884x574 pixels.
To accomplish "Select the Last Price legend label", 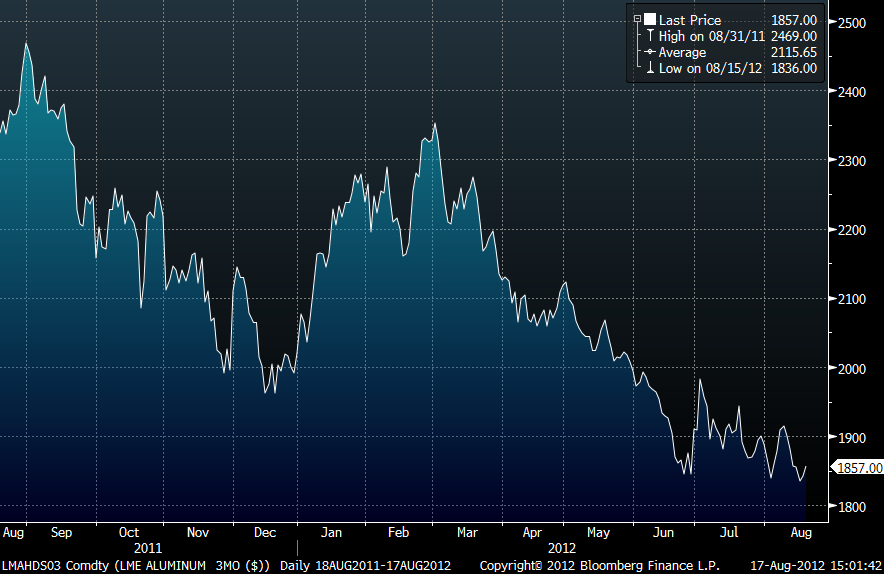I will tap(689, 19).
